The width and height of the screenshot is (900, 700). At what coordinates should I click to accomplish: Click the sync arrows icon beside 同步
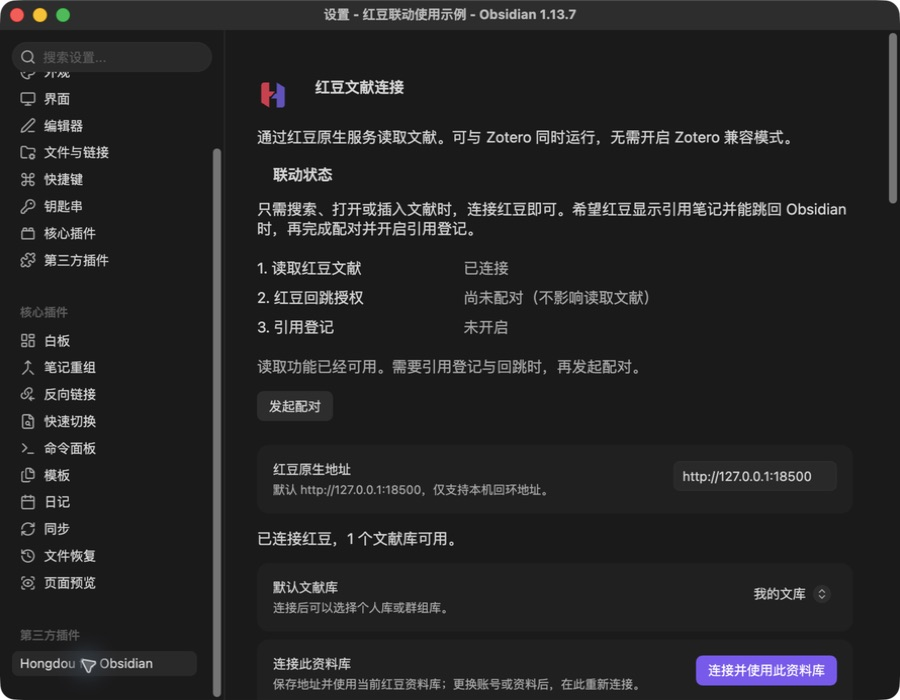point(28,529)
